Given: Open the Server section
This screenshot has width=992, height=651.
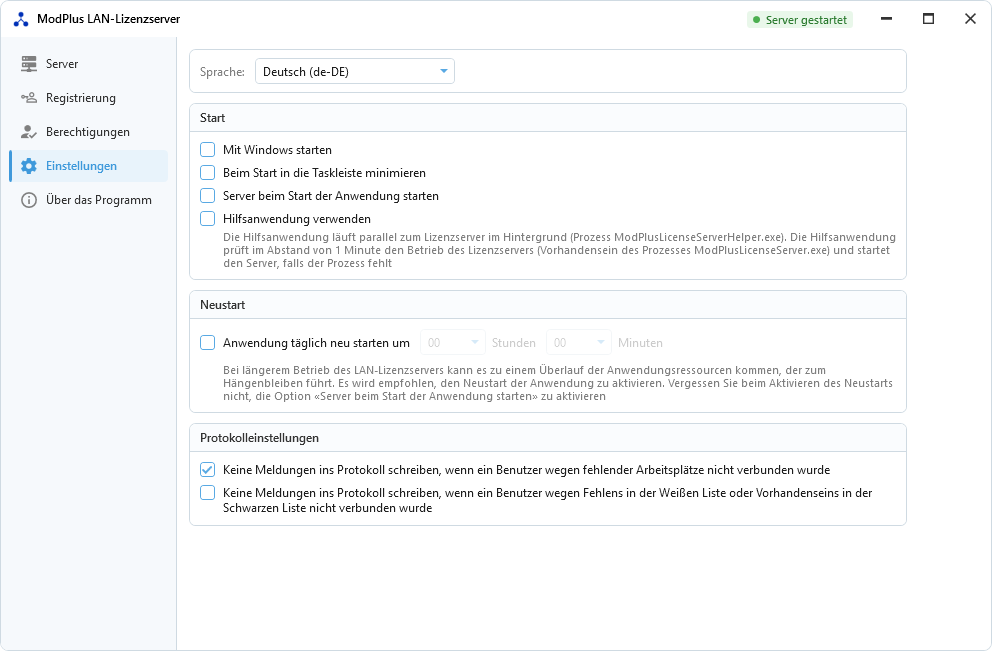Looking at the screenshot, I should [89, 64].
